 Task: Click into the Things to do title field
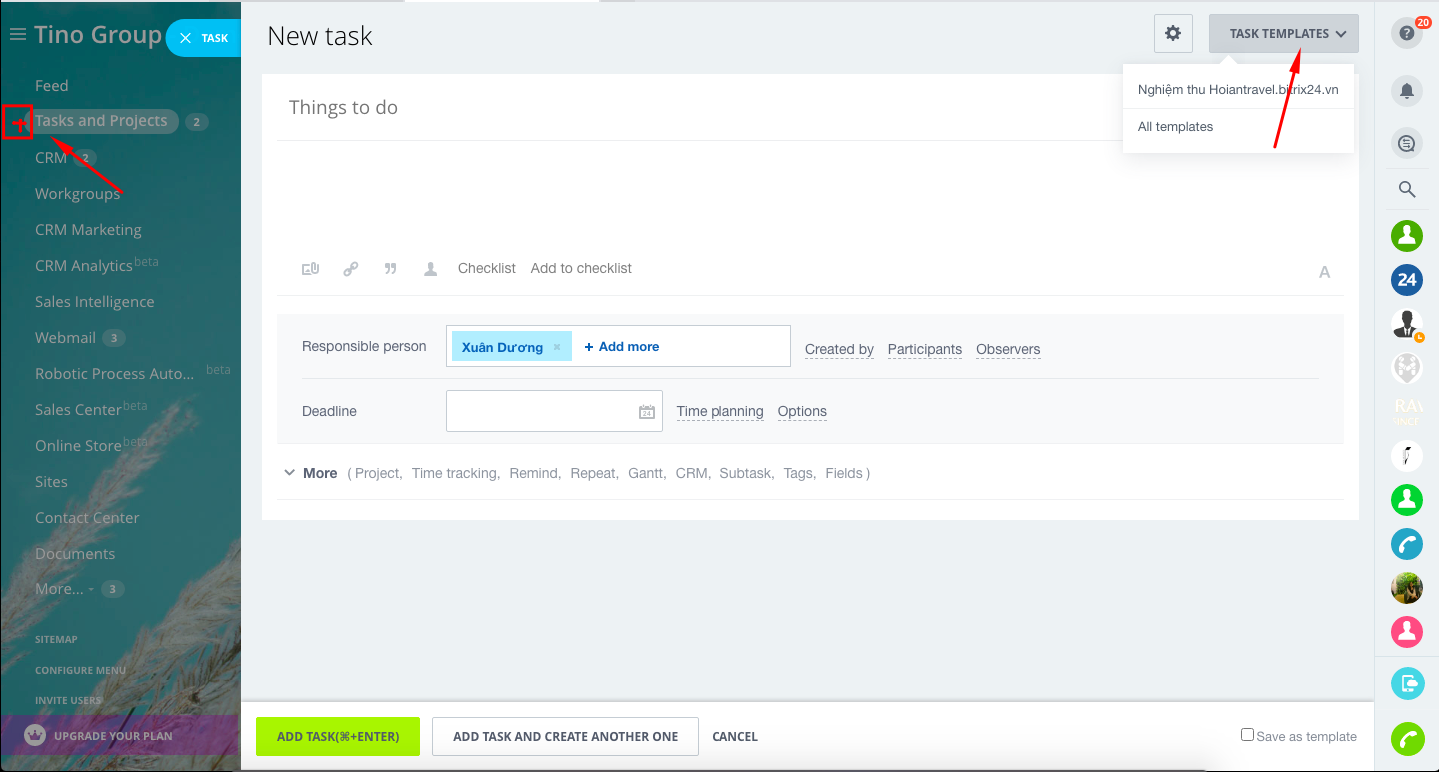tap(810, 107)
